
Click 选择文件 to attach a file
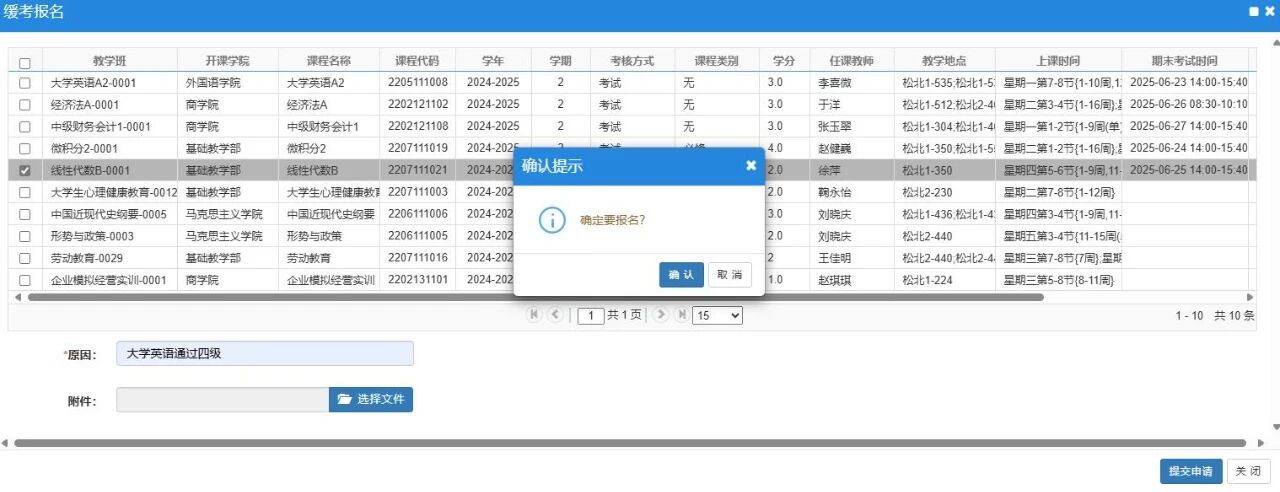coord(371,399)
